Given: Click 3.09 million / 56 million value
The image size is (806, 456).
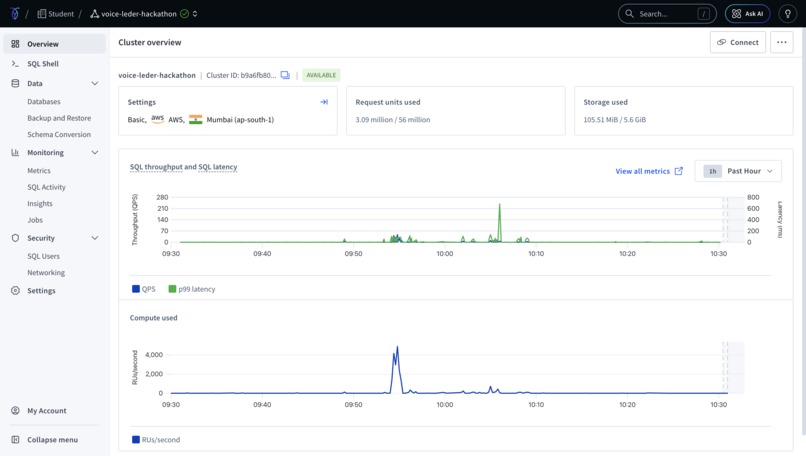Looking at the screenshot, I should (x=393, y=120).
